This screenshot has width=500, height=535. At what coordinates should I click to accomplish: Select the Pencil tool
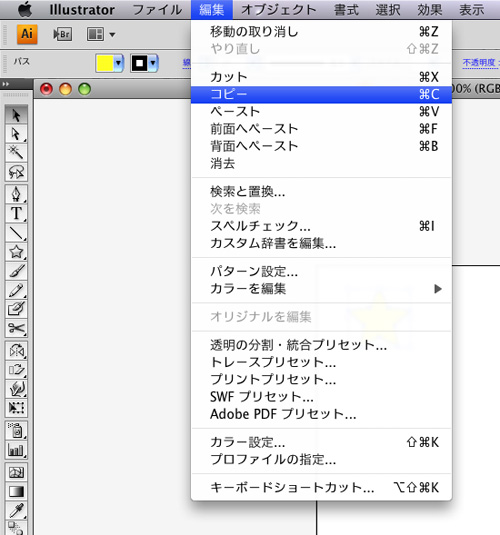click(x=16, y=290)
